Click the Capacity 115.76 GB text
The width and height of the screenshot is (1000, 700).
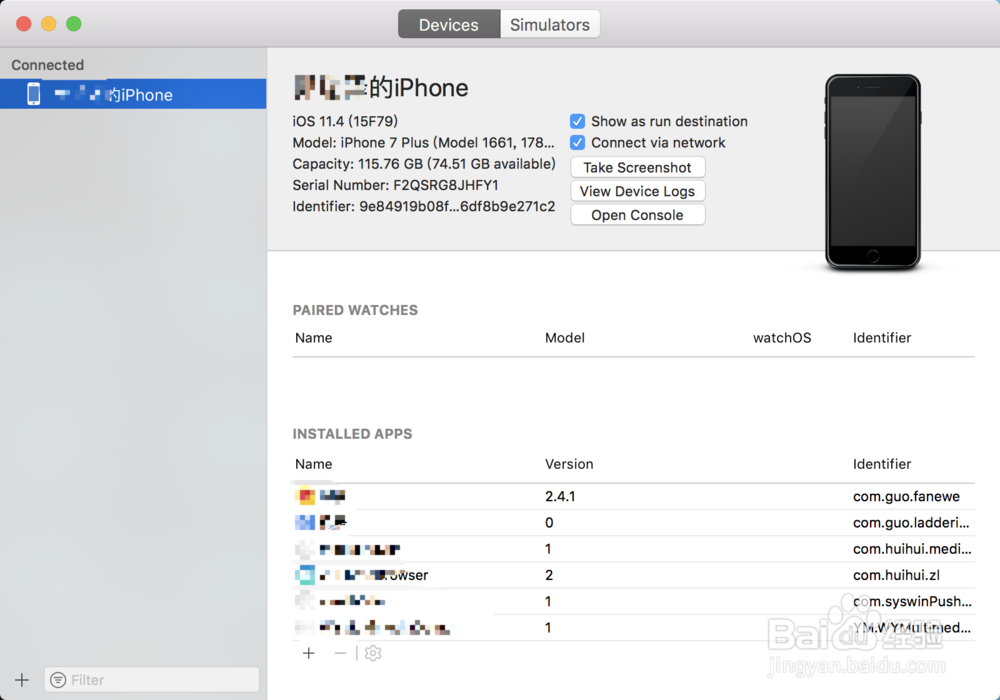(423, 164)
